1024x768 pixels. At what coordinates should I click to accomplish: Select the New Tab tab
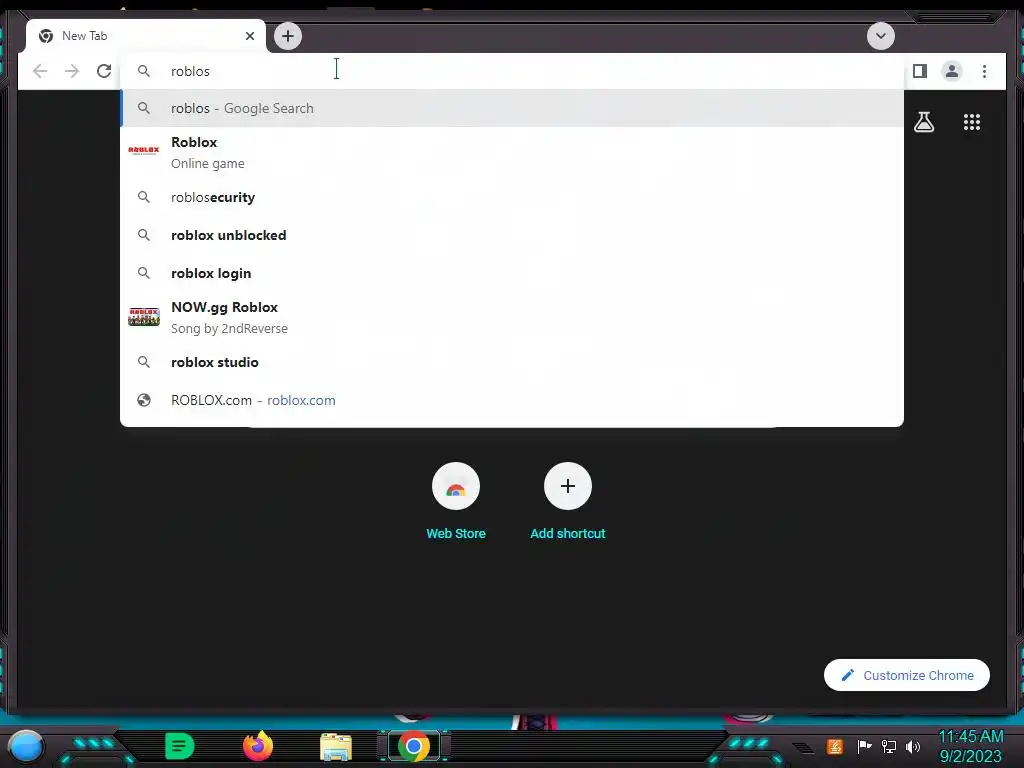coord(146,36)
